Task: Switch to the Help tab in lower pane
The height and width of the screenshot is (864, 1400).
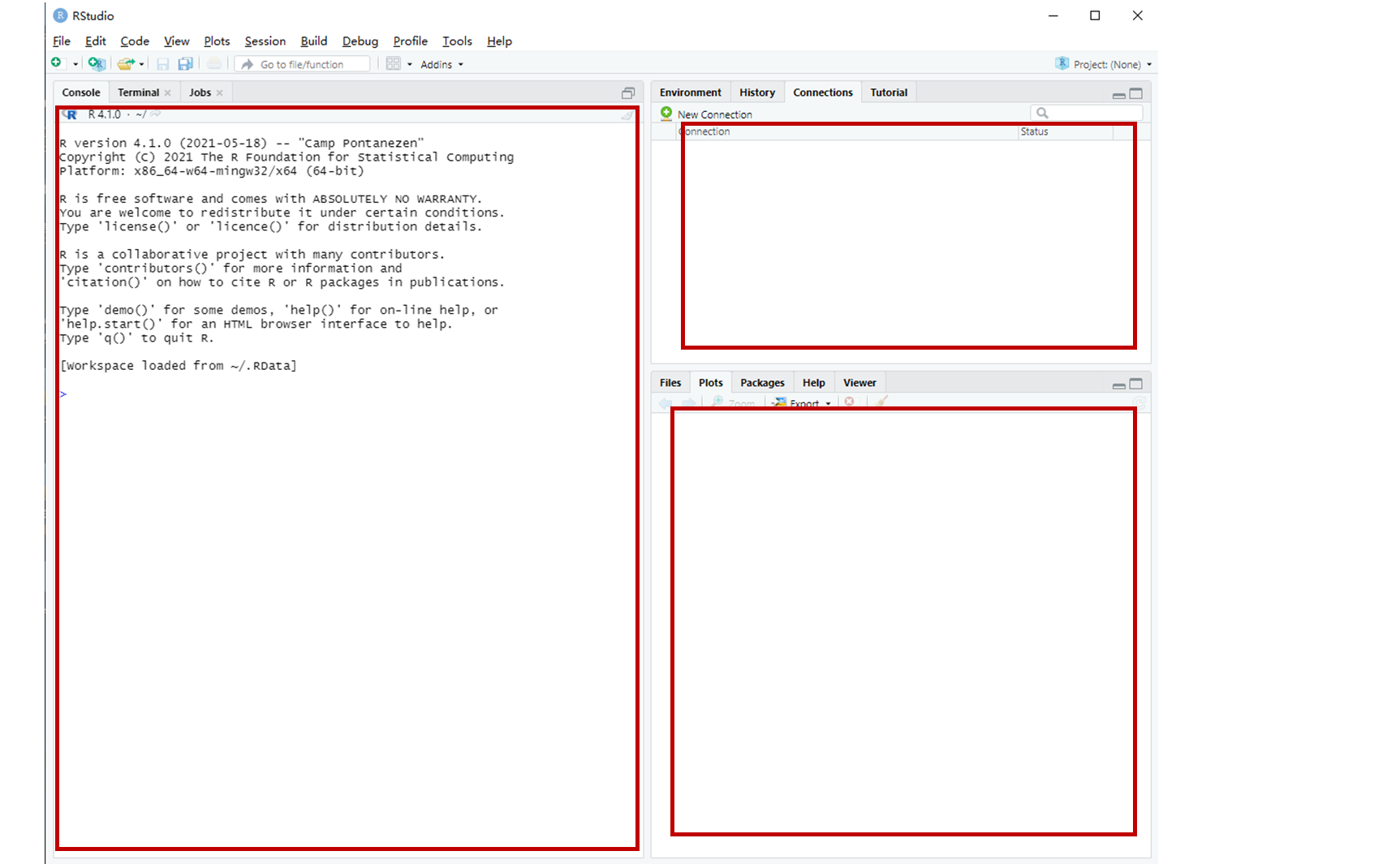Action: coord(814,383)
